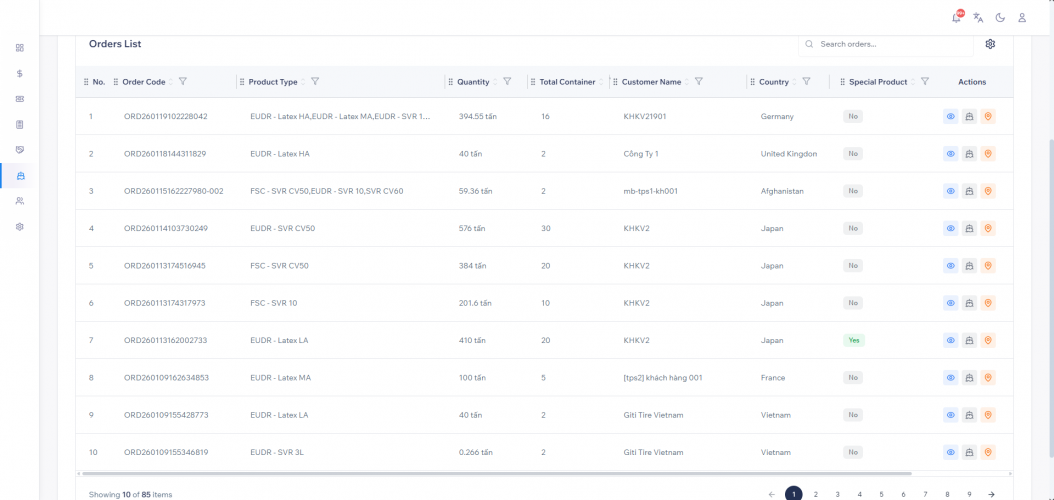Click order code ORD260119102228042

pyautogui.click(x=165, y=116)
